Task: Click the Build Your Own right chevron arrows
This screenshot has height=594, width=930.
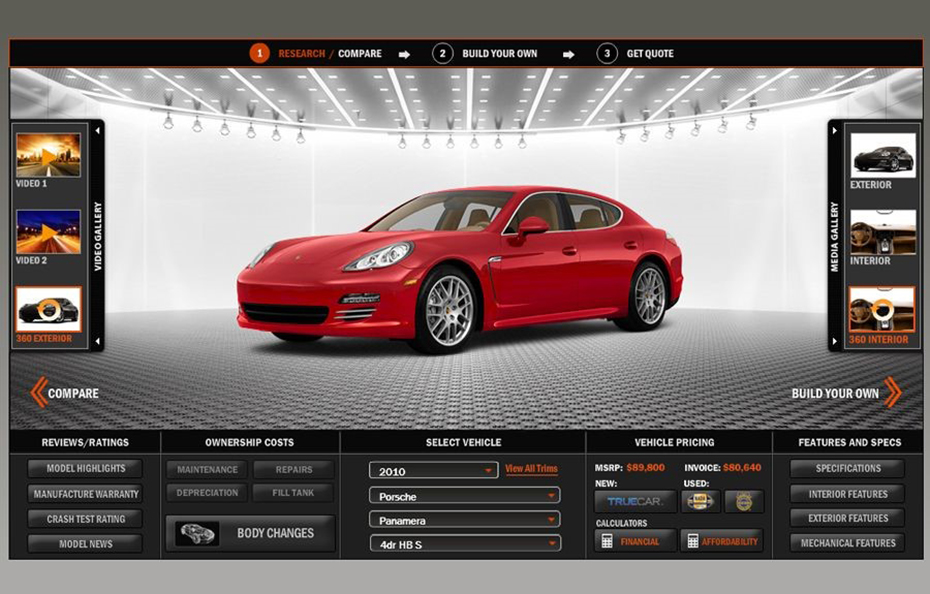Action: (x=893, y=393)
